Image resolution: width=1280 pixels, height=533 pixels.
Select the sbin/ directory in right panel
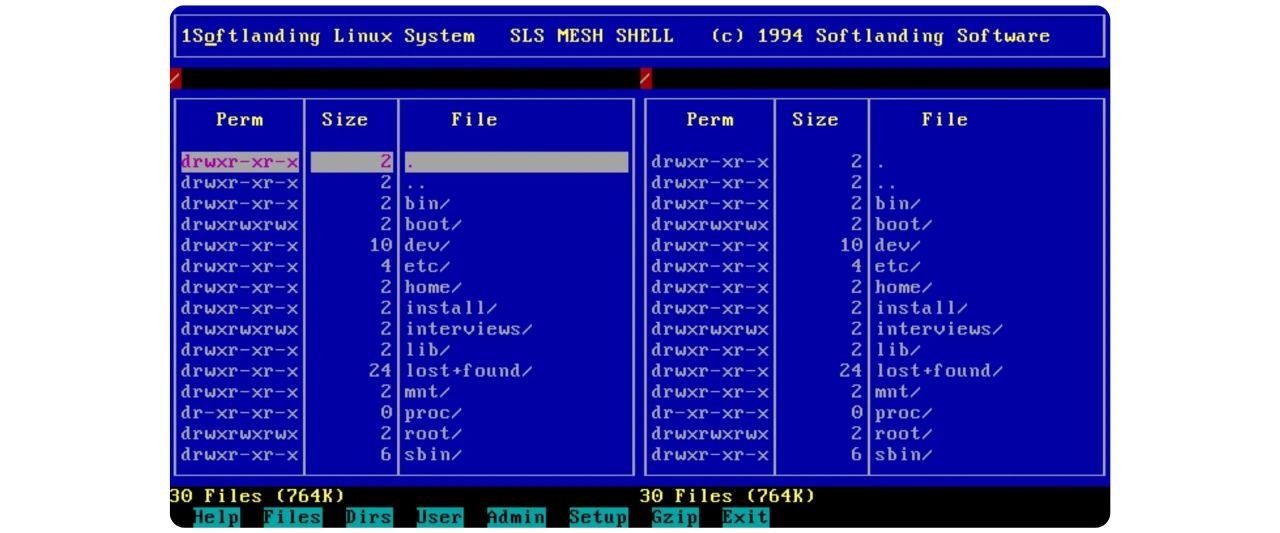click(904, 455)
